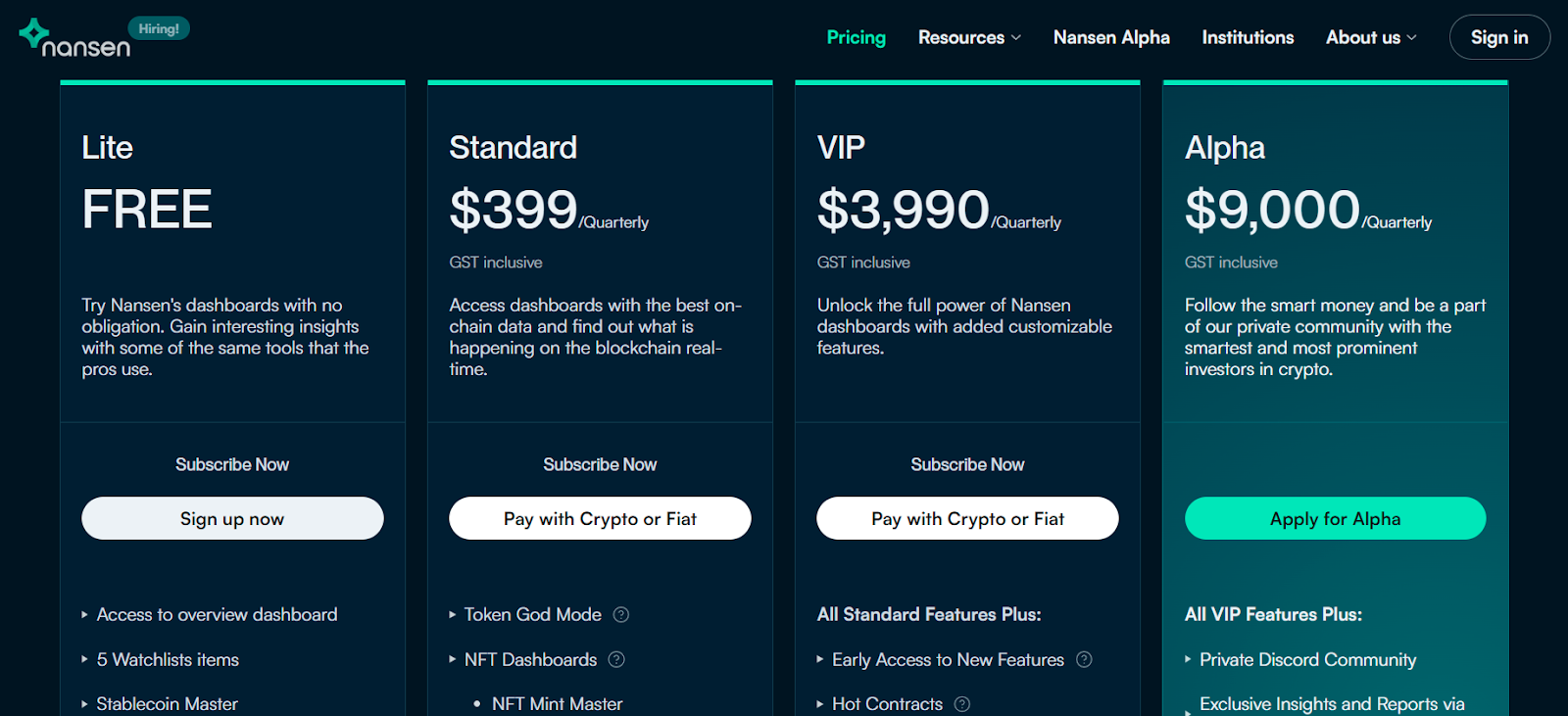The height and width of the screenshot is (716, 1568).
Task: Click the Hot Contracts help icon
Action: click(962, 704)
